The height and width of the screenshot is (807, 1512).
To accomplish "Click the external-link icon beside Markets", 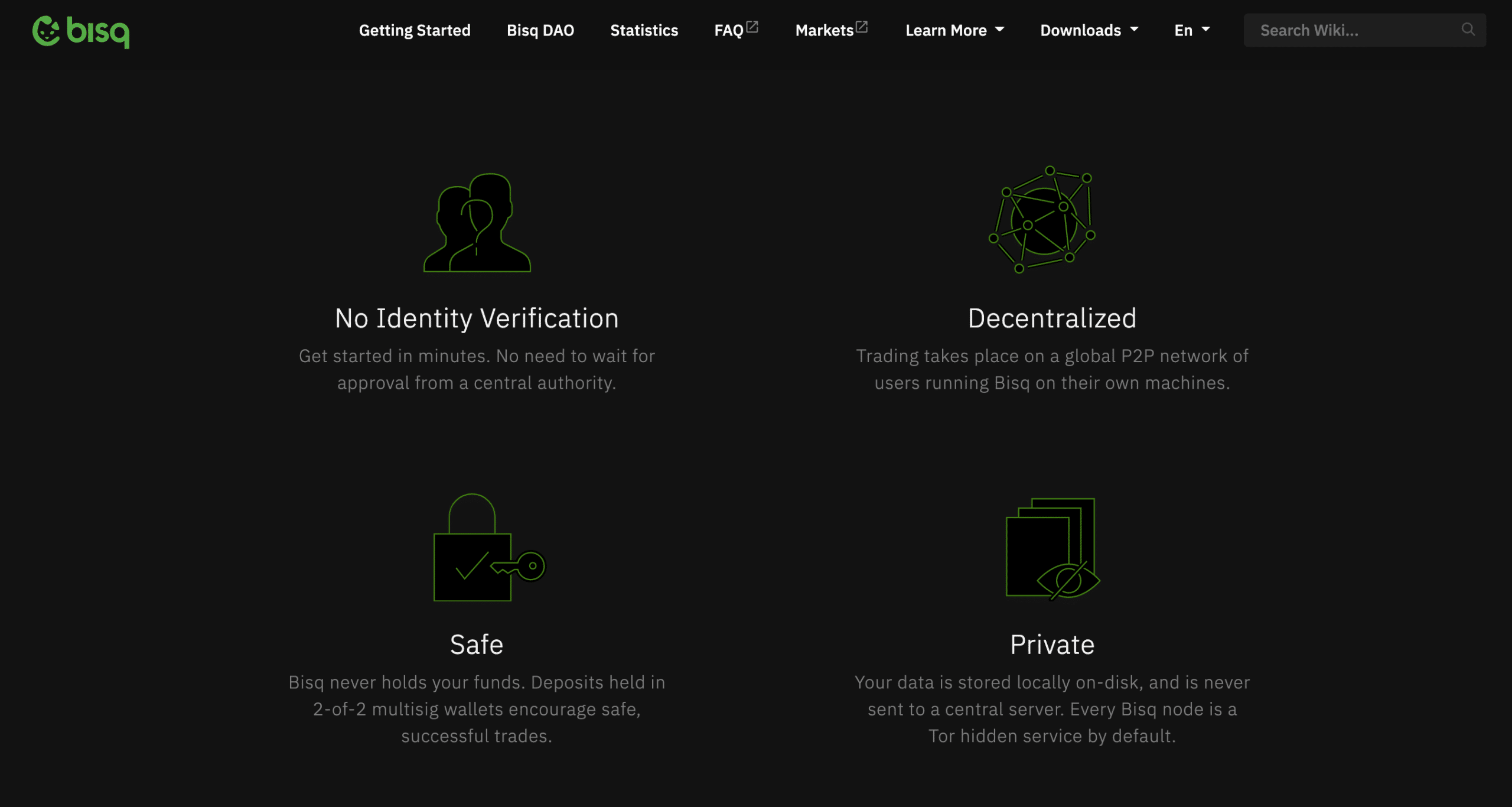I will click(x=862, y=27).
